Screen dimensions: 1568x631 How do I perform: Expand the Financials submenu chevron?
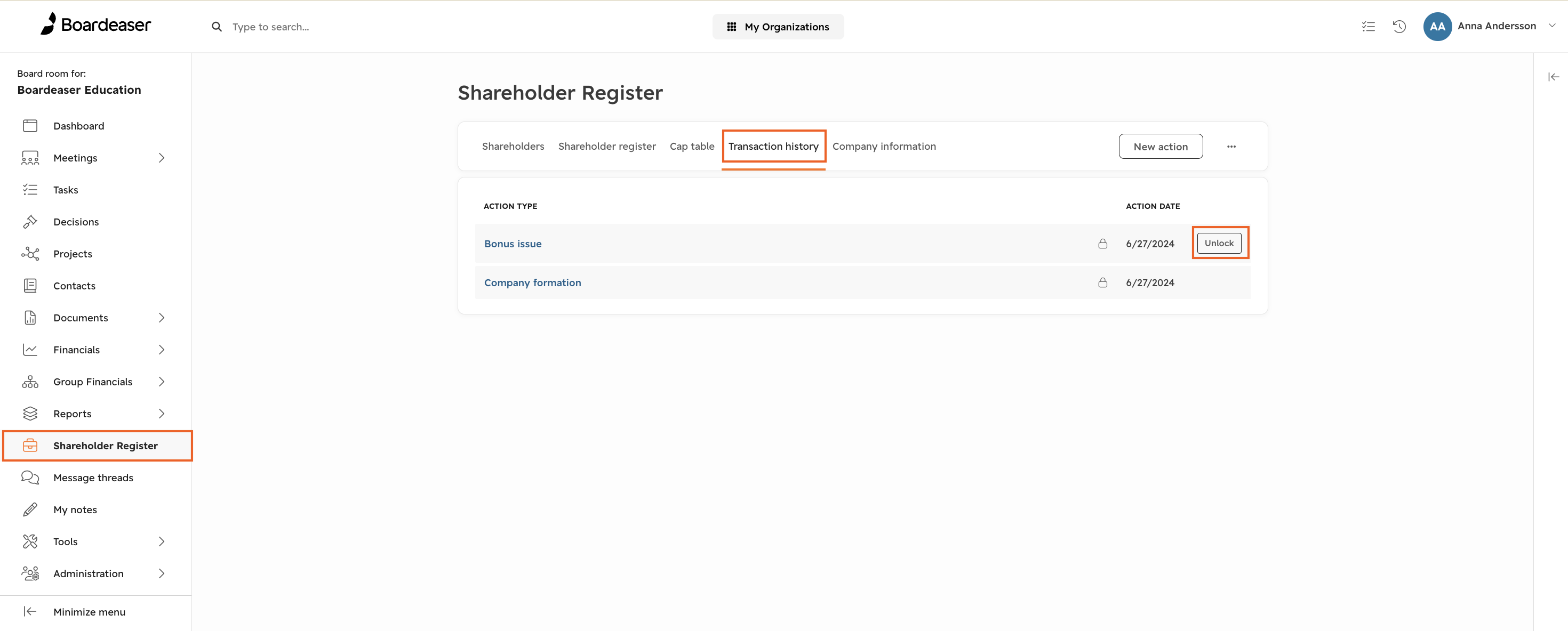tap(161, 350)
